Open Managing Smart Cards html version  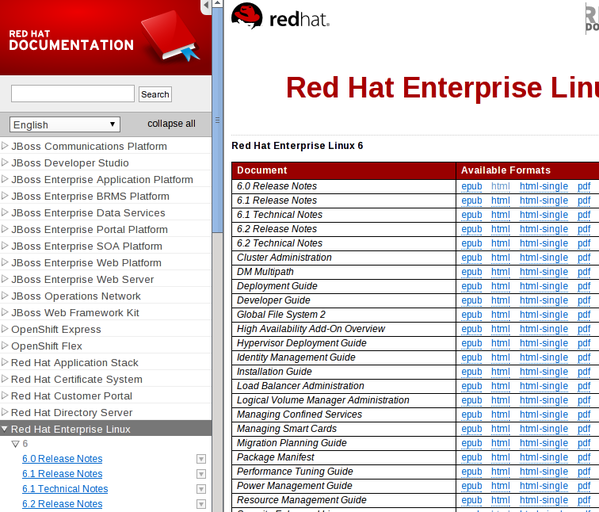point(500,429)
